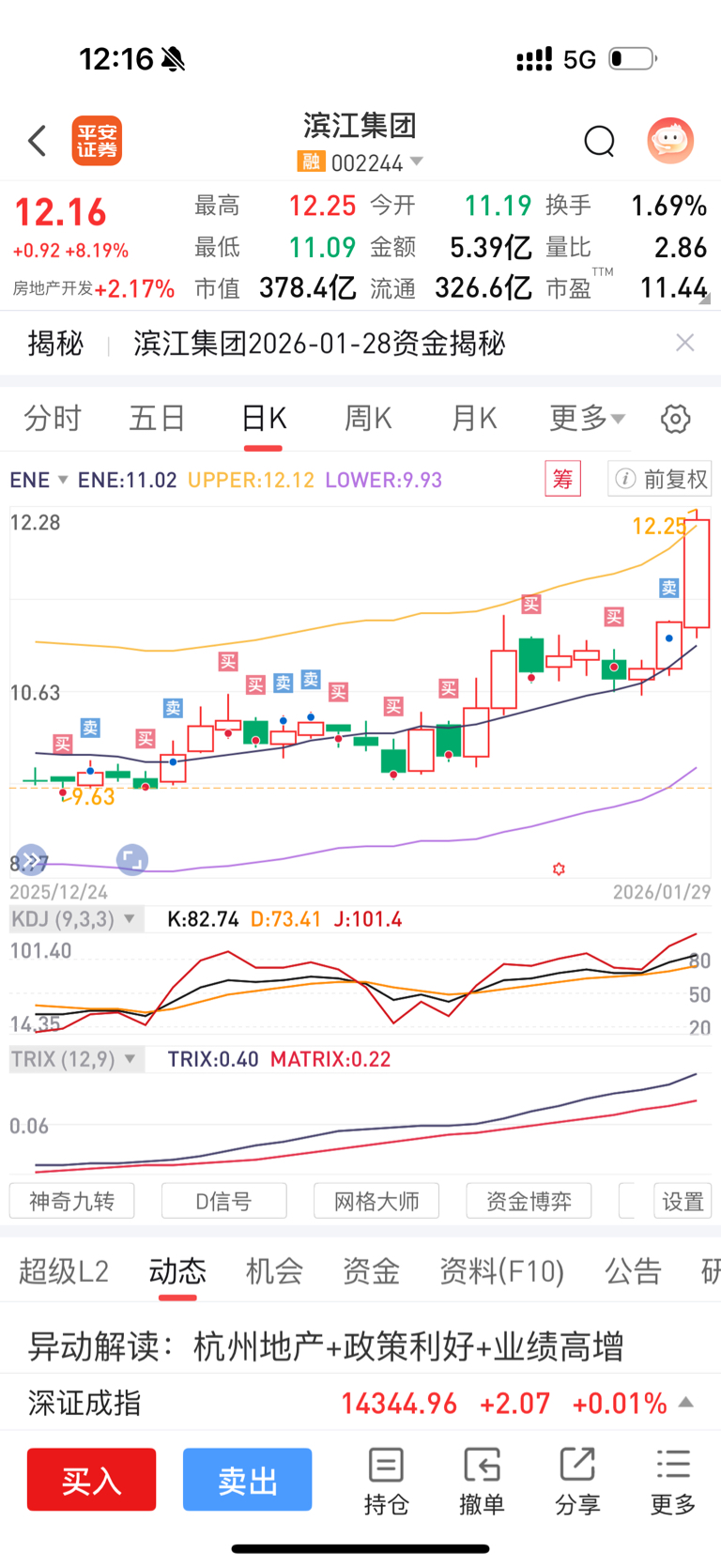Viewport: 721px width, 1568px height.
Task: Tap the sector tag 房地产开发+2.17%
Action: (x=93, y=288)
